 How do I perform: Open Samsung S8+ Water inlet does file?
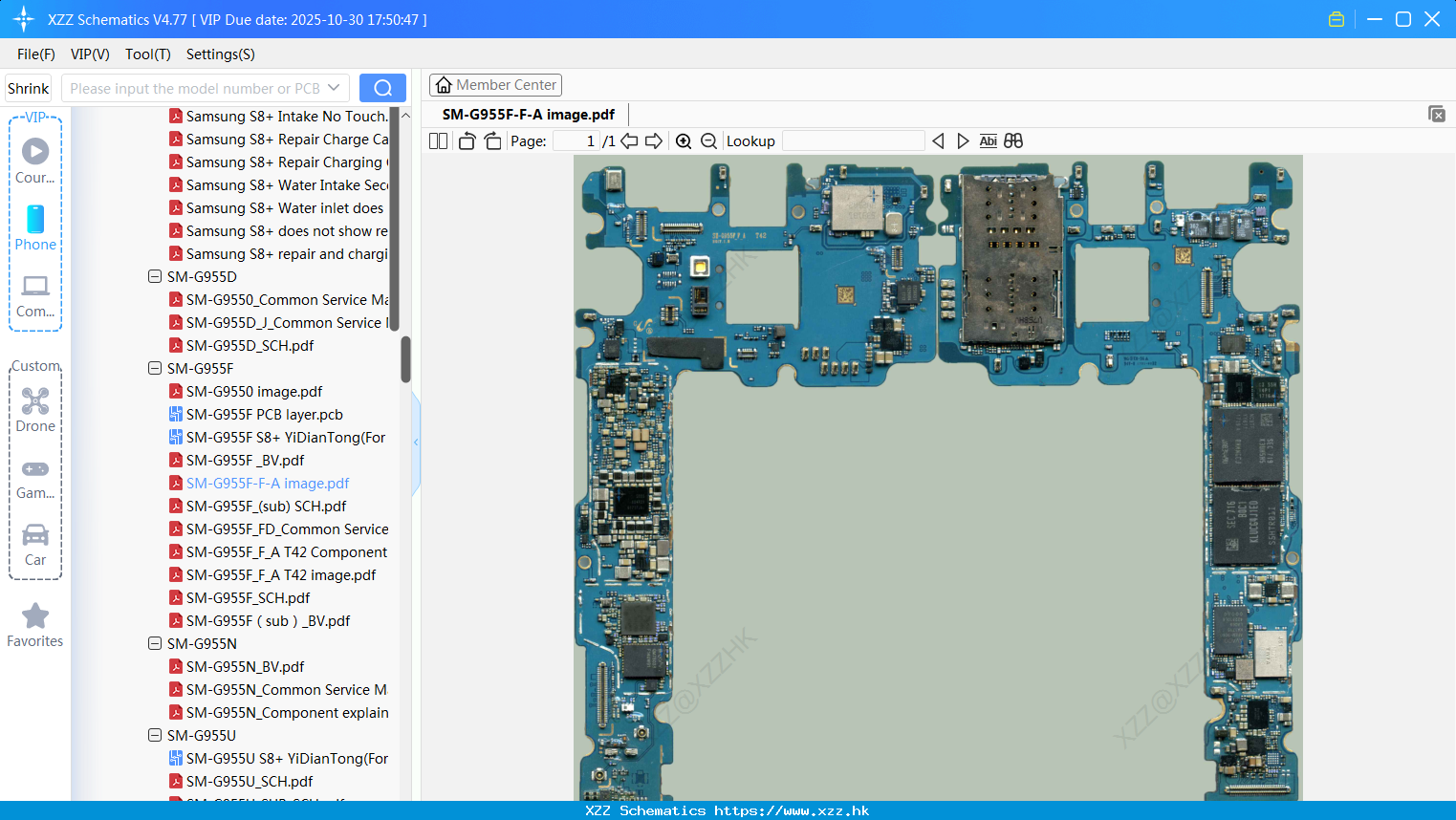(285, 207)
